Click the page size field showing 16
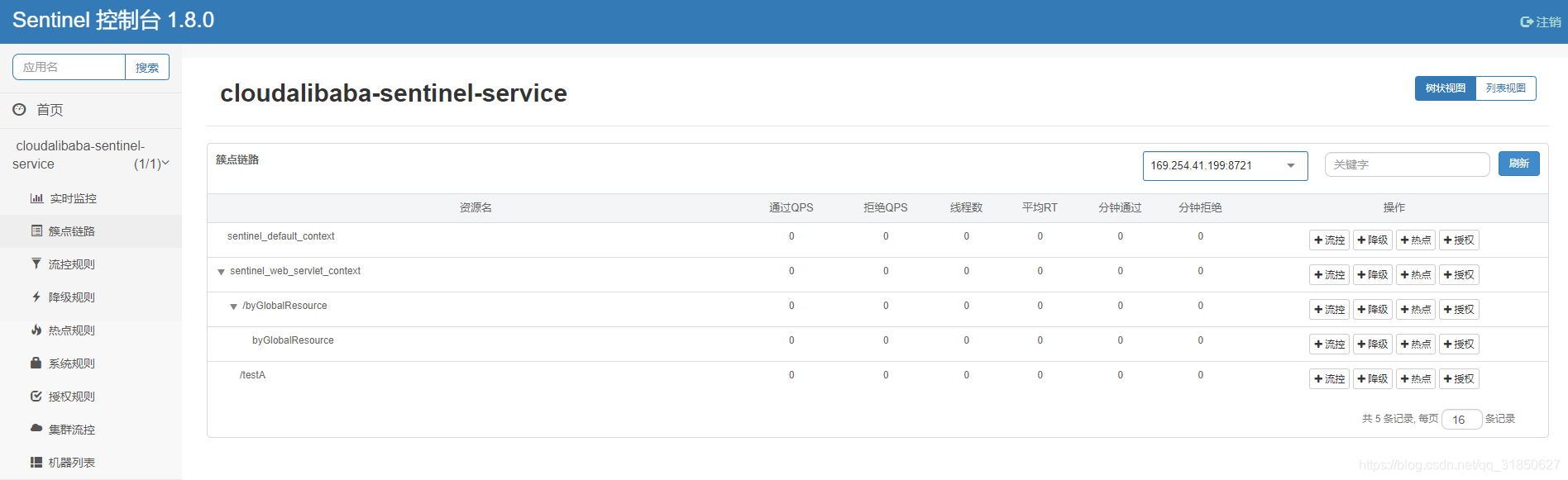The image size is (1568, 480). [1461, 420]
